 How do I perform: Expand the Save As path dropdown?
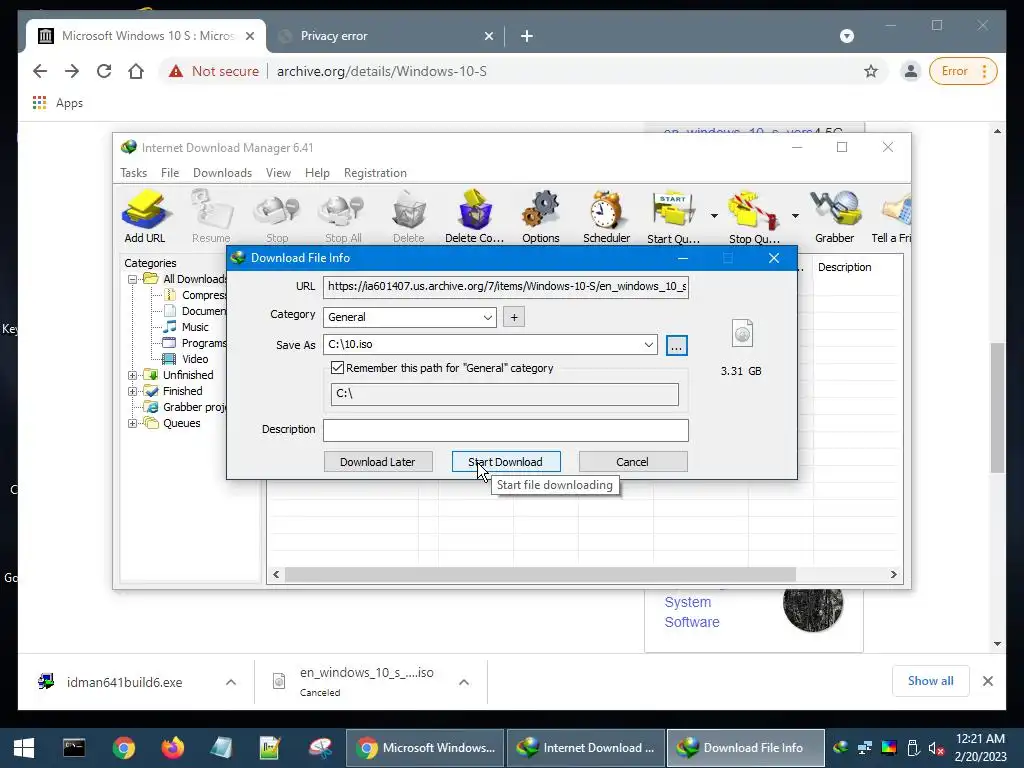[x=648, y=345]
